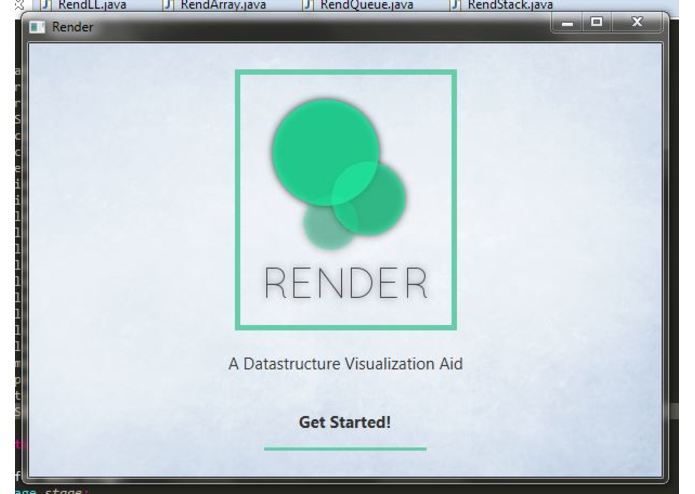Screen dimensions: 695x494
Task: Click the Get Started! button
Action: (x=345, y=422)
